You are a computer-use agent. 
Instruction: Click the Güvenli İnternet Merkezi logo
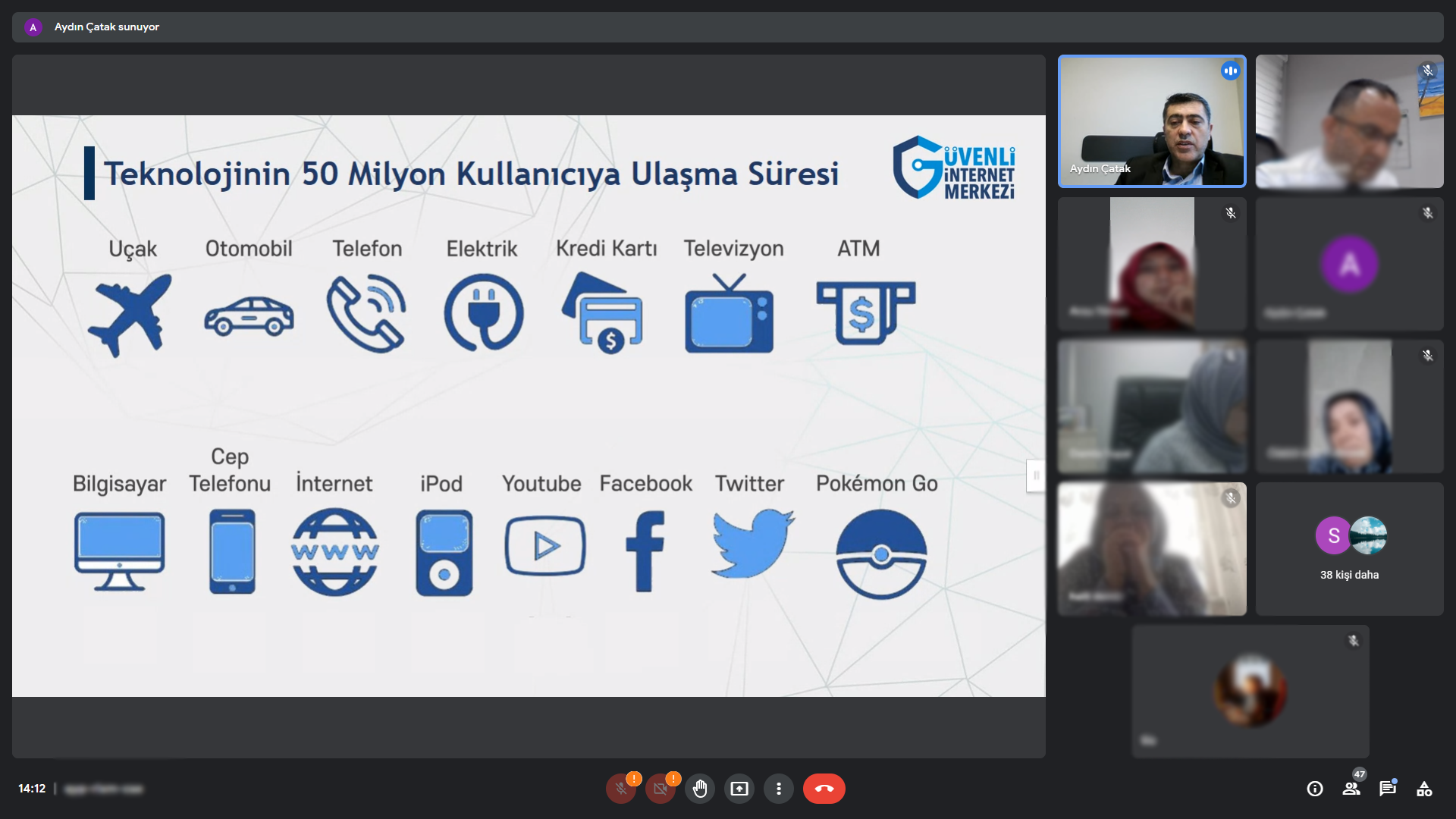click(954, 168)
